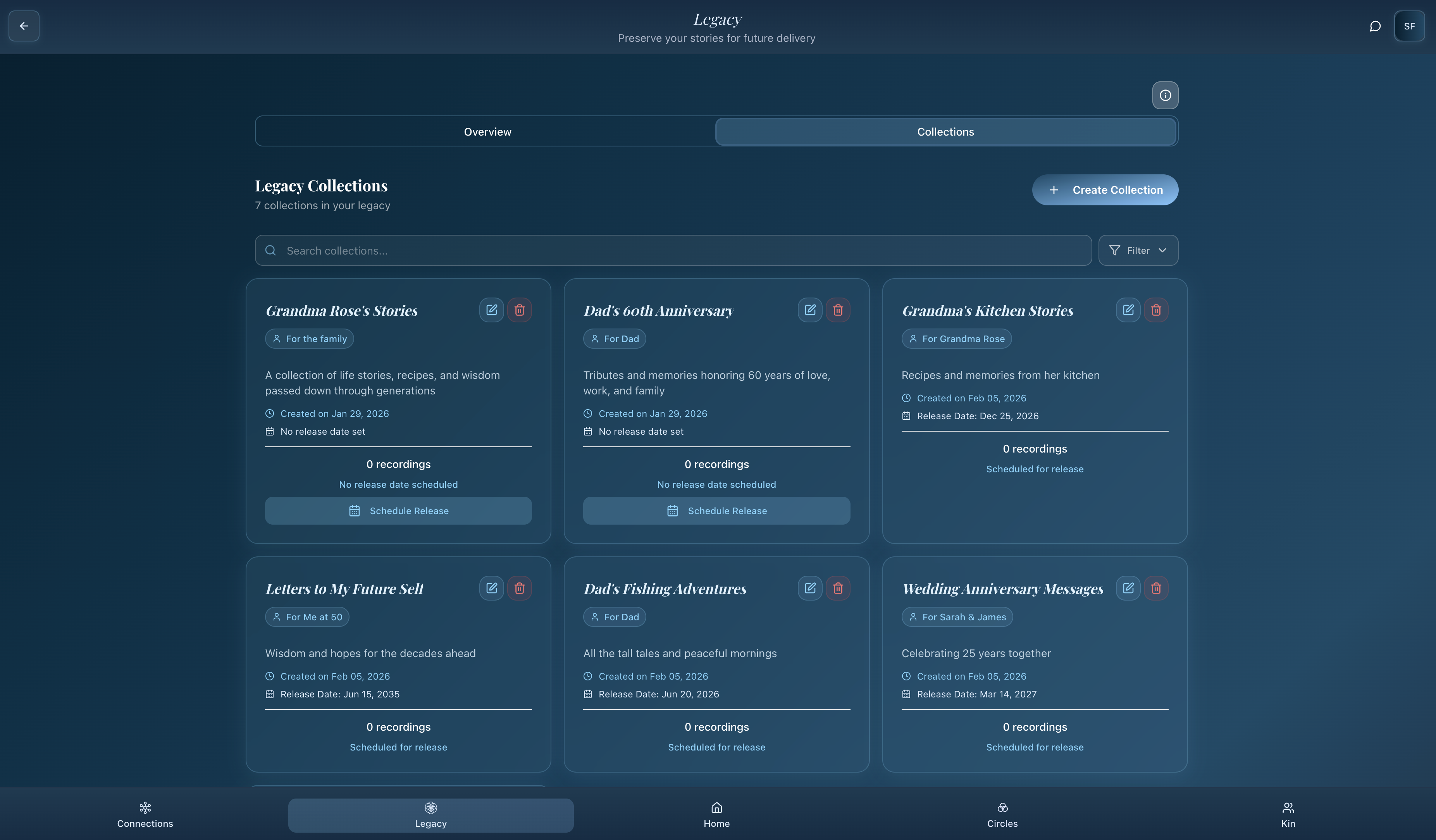Select the Collections tab
Screen dimensions: 1436x840
[945, 132]
